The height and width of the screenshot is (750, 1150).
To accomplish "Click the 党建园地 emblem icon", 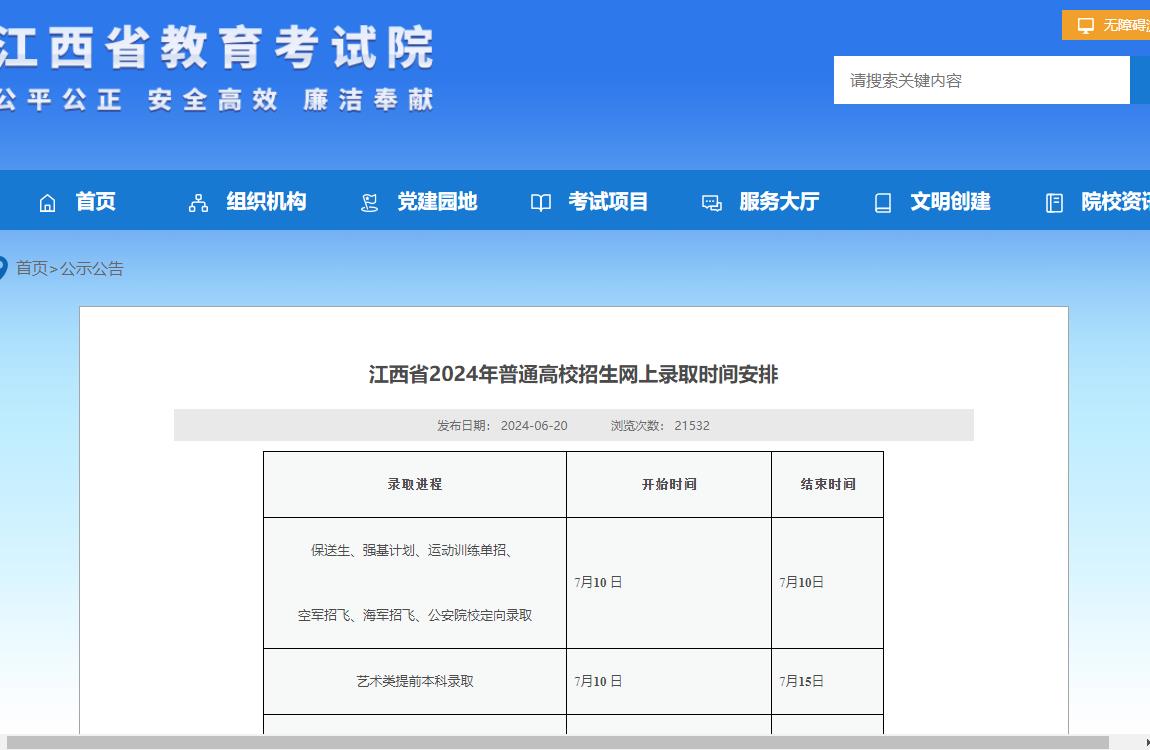I will pyautogui.click(x=368, y=202).
